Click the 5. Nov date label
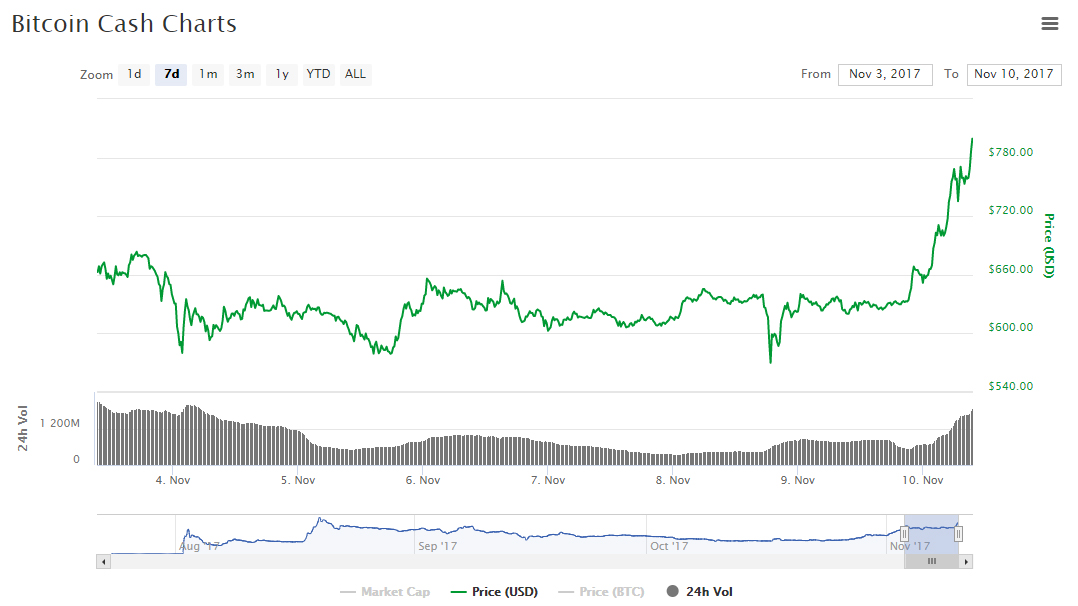 pos(298,480)
